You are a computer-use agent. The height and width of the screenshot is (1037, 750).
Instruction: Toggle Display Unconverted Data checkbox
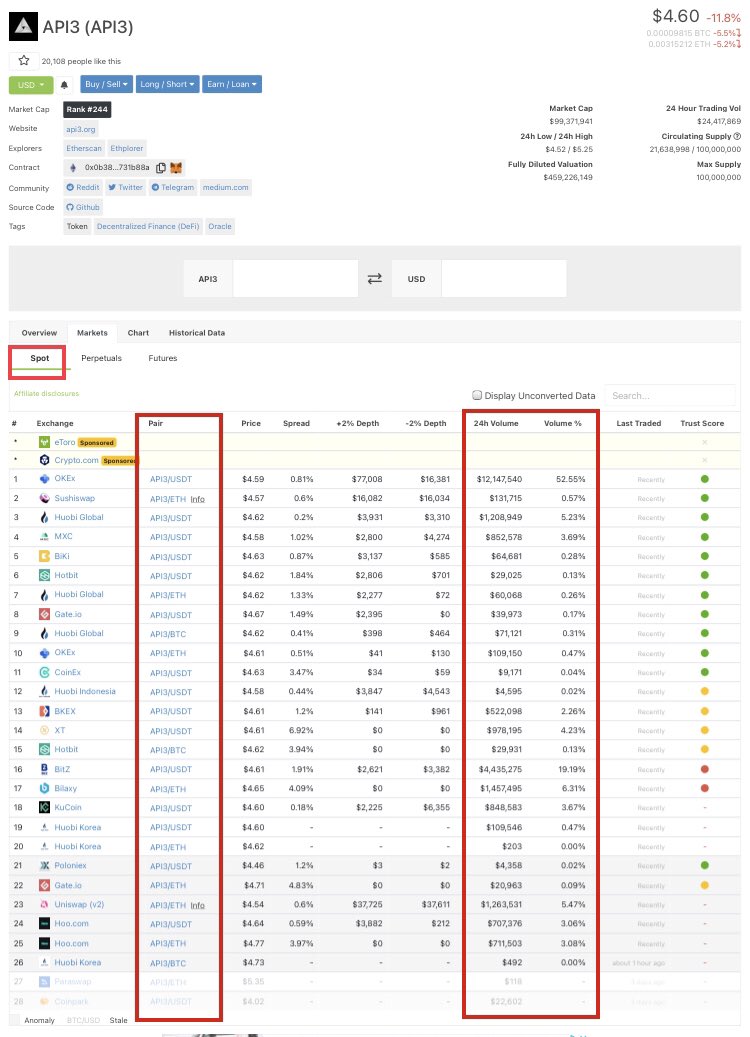(x=477, y=395)
